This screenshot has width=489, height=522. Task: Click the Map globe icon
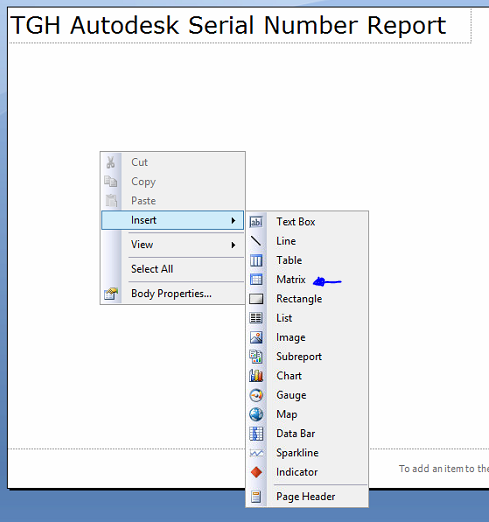coord(256,414)
